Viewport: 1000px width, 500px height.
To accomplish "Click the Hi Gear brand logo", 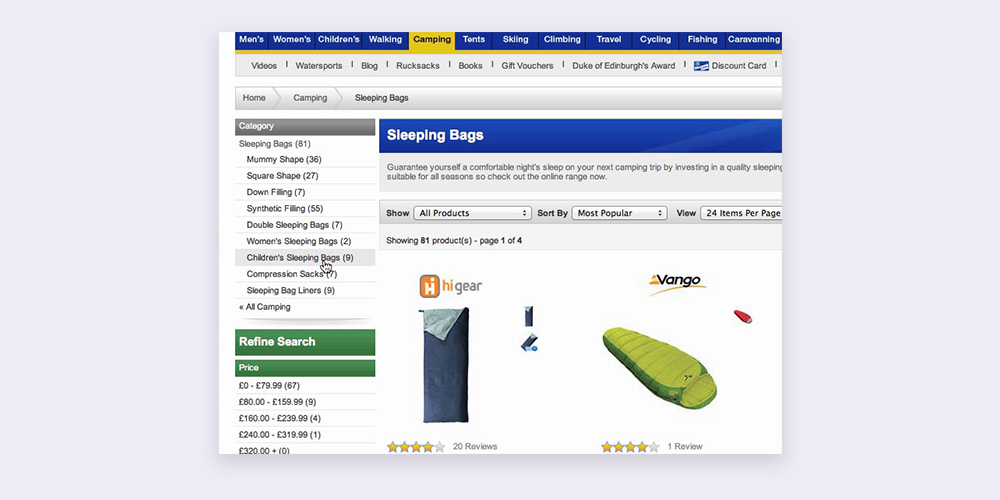I will click(x=450, y=286).
